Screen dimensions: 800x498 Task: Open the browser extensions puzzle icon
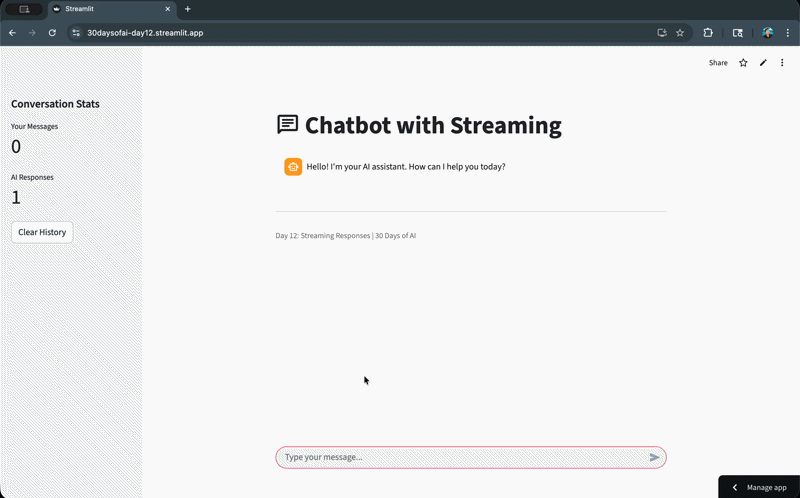[709, 32]
